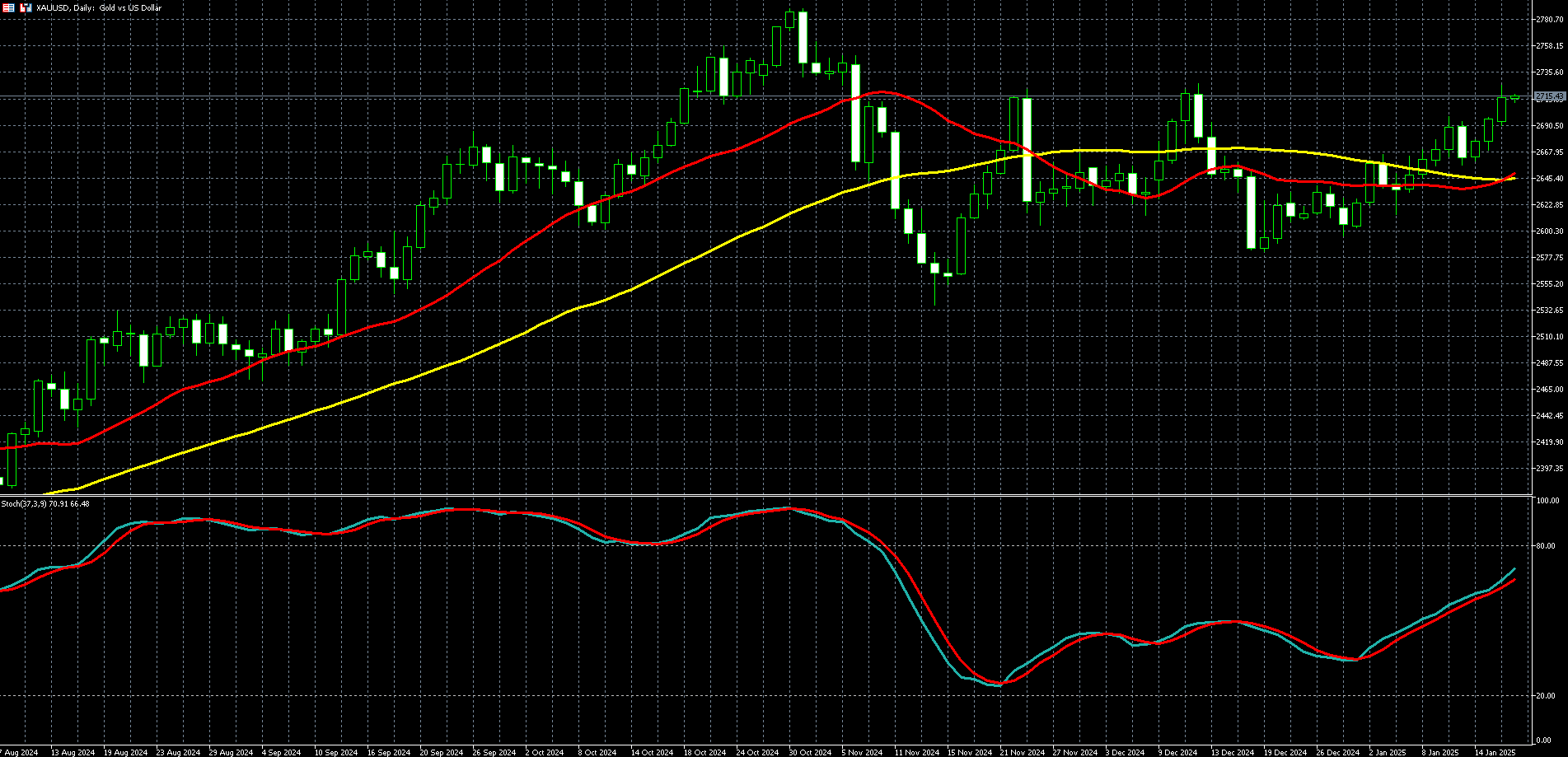
Task: Click the 2442.45 price level on the scale
Action: pyautogui.click(x=1550, y=415)
